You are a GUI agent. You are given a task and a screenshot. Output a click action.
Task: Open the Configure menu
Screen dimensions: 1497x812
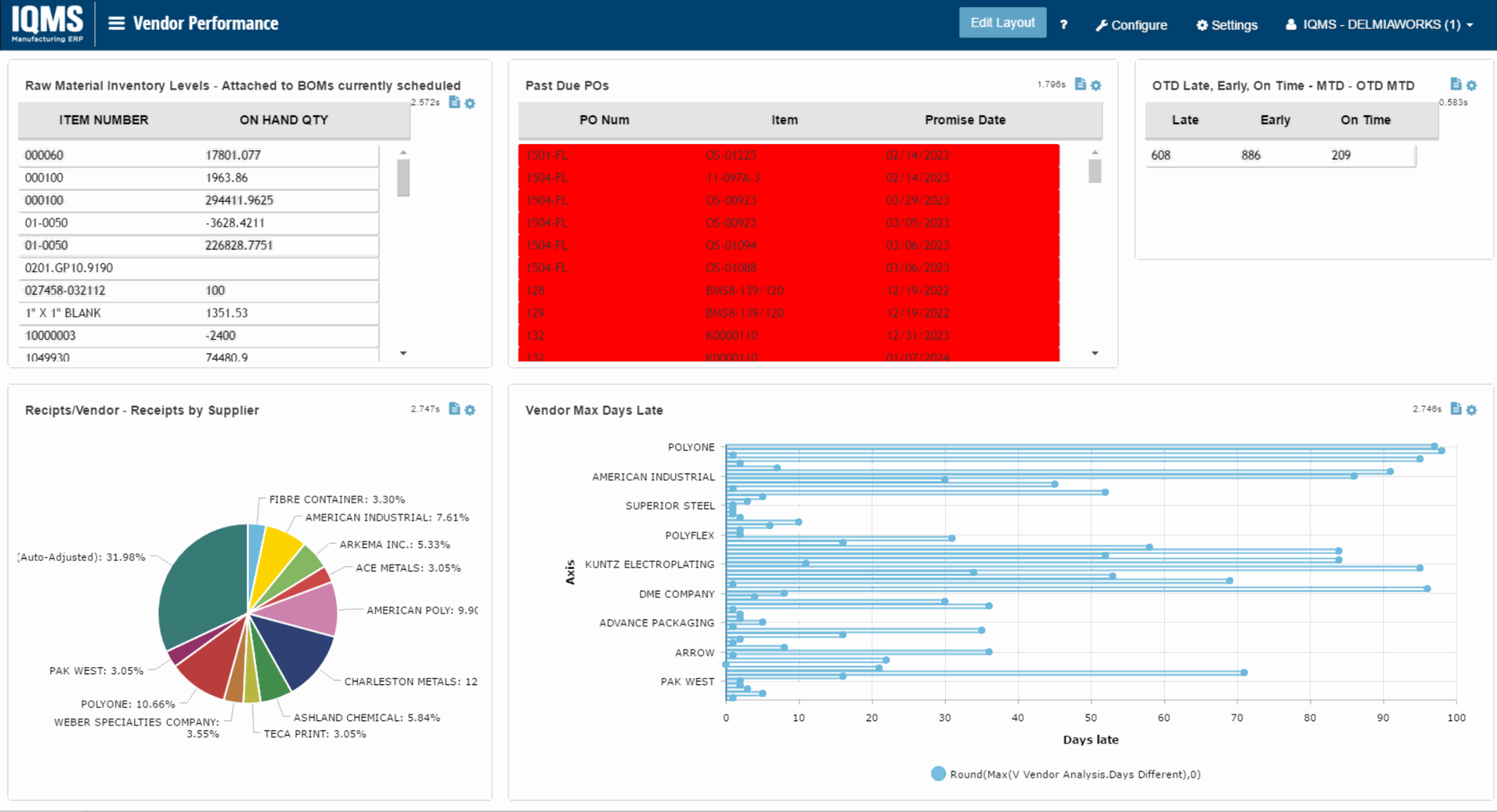(x=1131, y=25)
